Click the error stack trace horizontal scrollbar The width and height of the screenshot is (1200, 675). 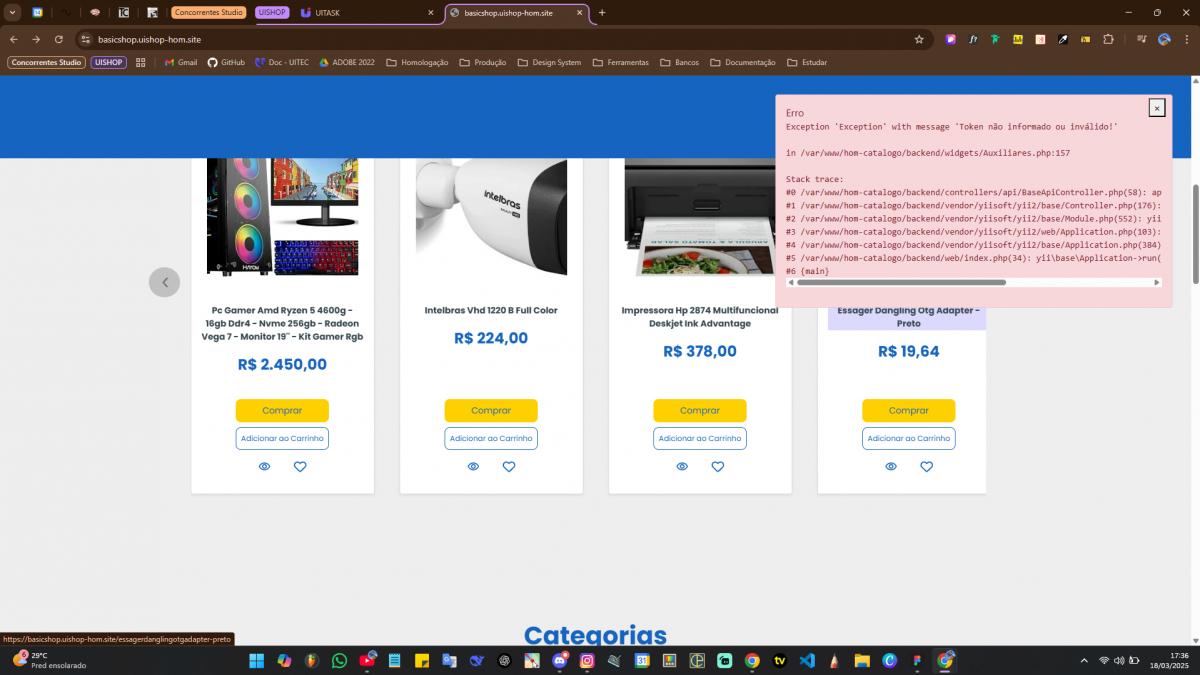[900, 283]
